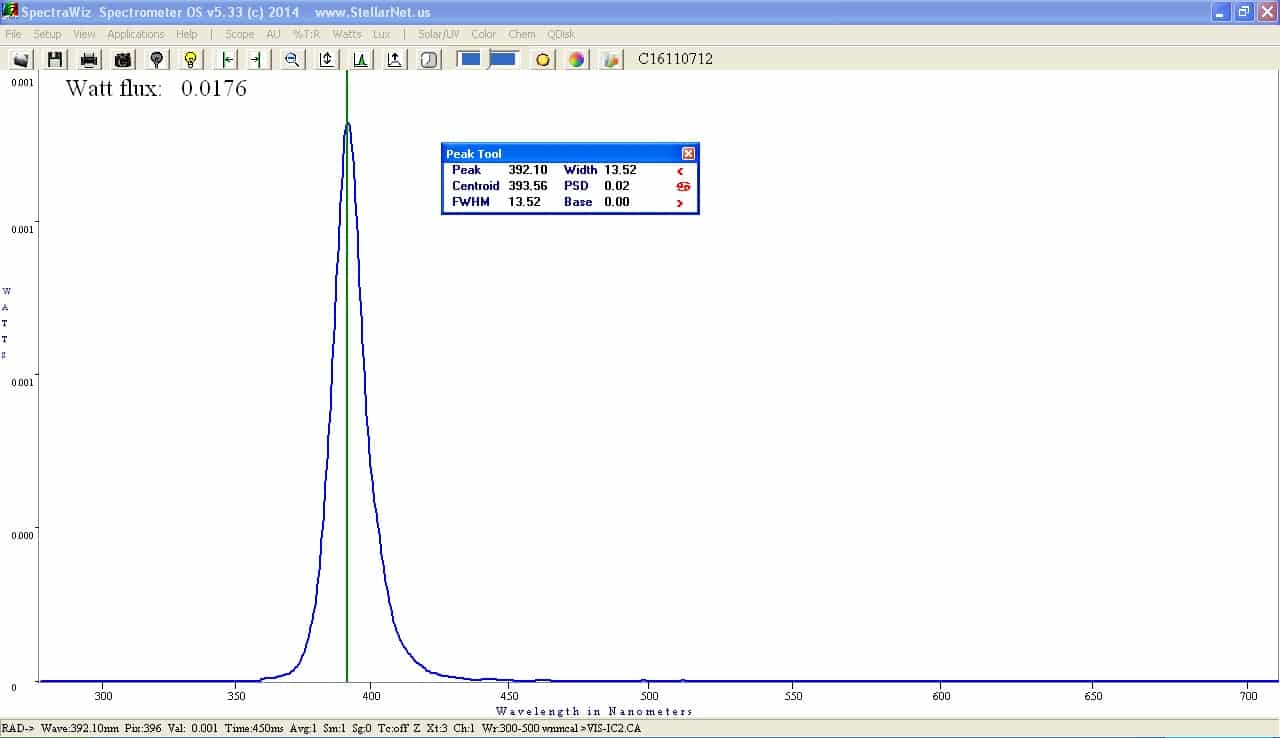Screen dimensions: 1280x738
Task: Click the first blue rectangle toolbar button
Action: [470, 59]
